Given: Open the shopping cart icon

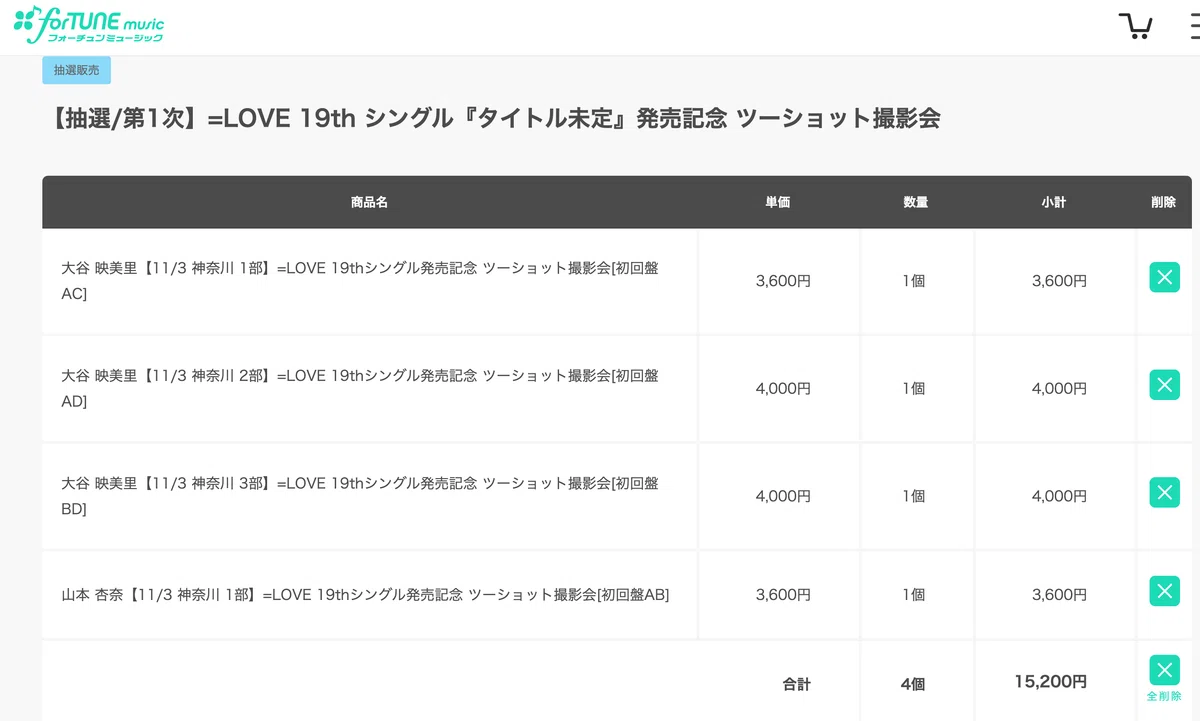Looking at the screenshot, I should pos(1135,26).
